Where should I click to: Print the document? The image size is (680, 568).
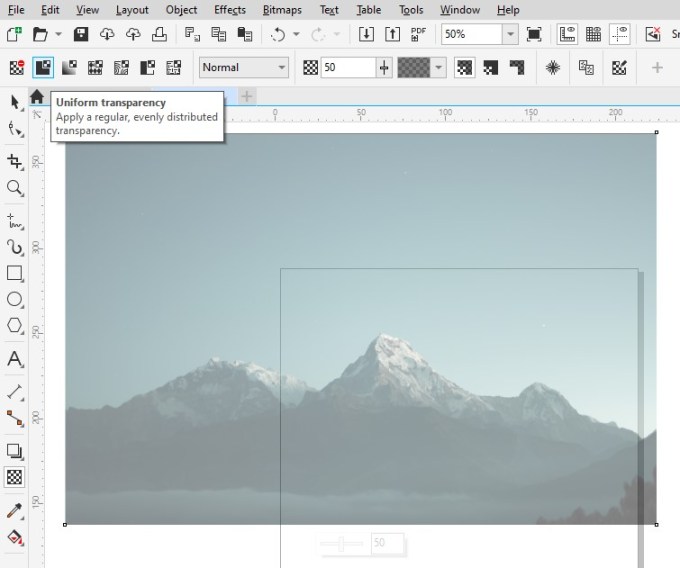(x=159, y=34)
